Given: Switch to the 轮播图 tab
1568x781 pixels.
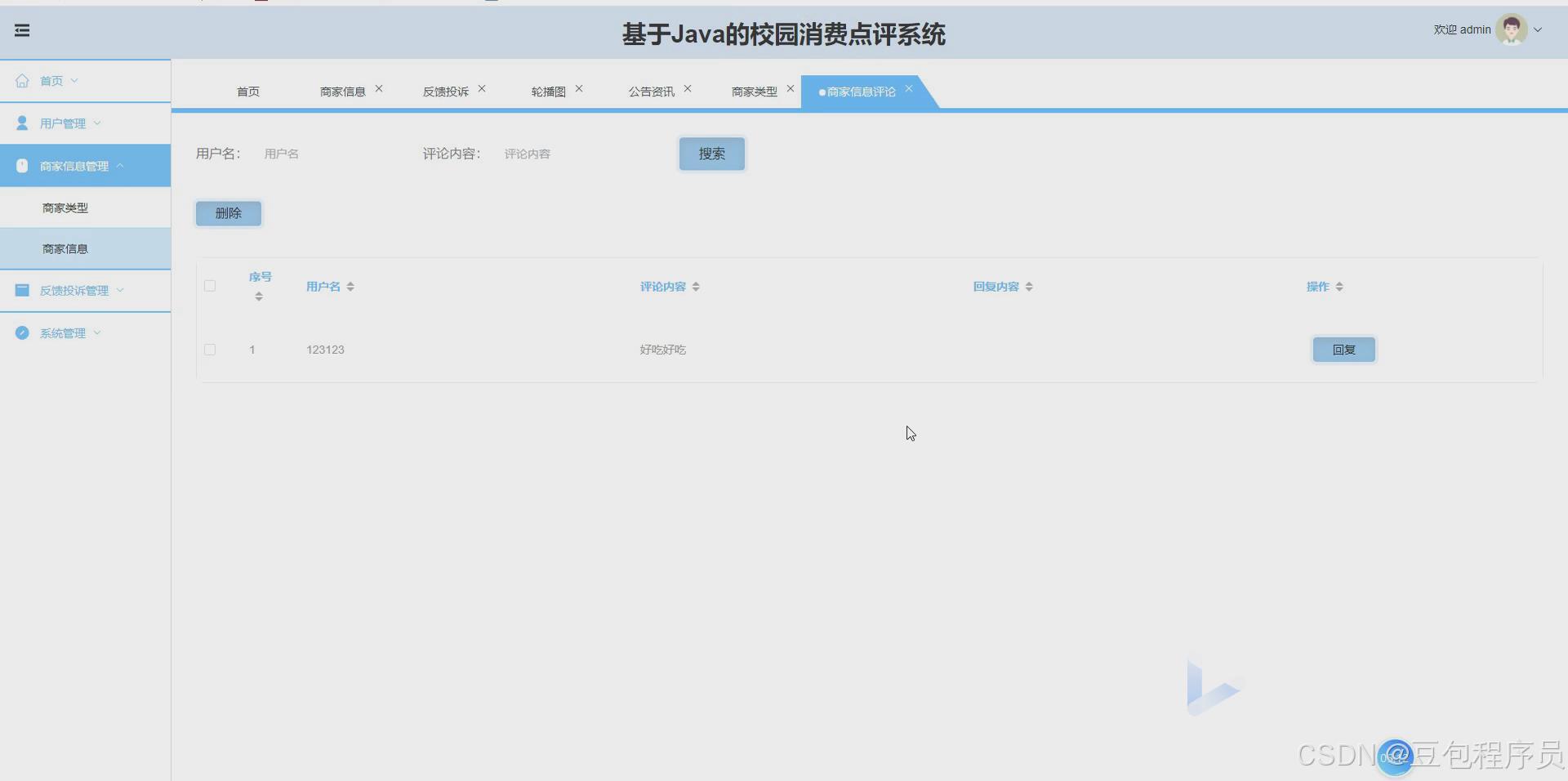Looking at the screenshot, I should pos(547,91).
